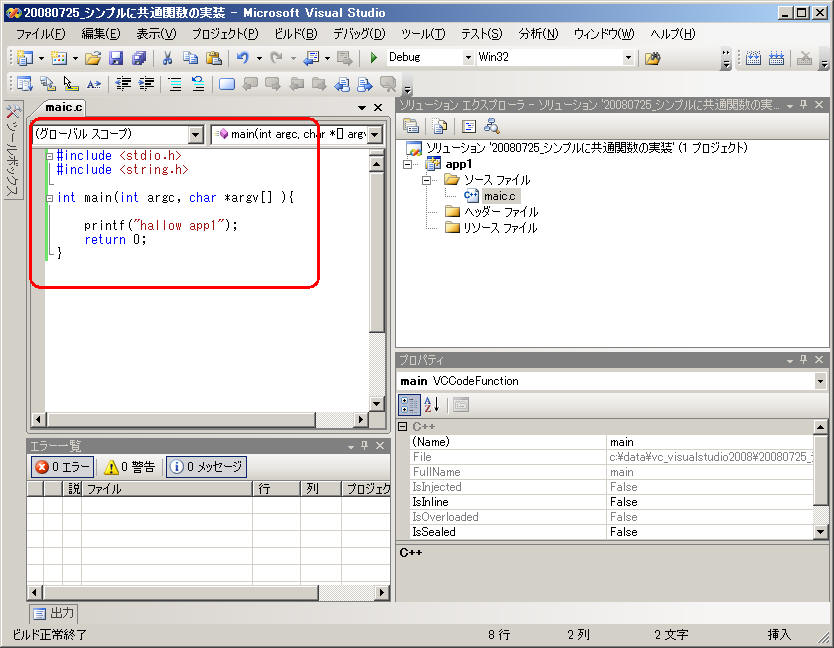Toggle the 0 警告 warnings filter

pos(131,467)
